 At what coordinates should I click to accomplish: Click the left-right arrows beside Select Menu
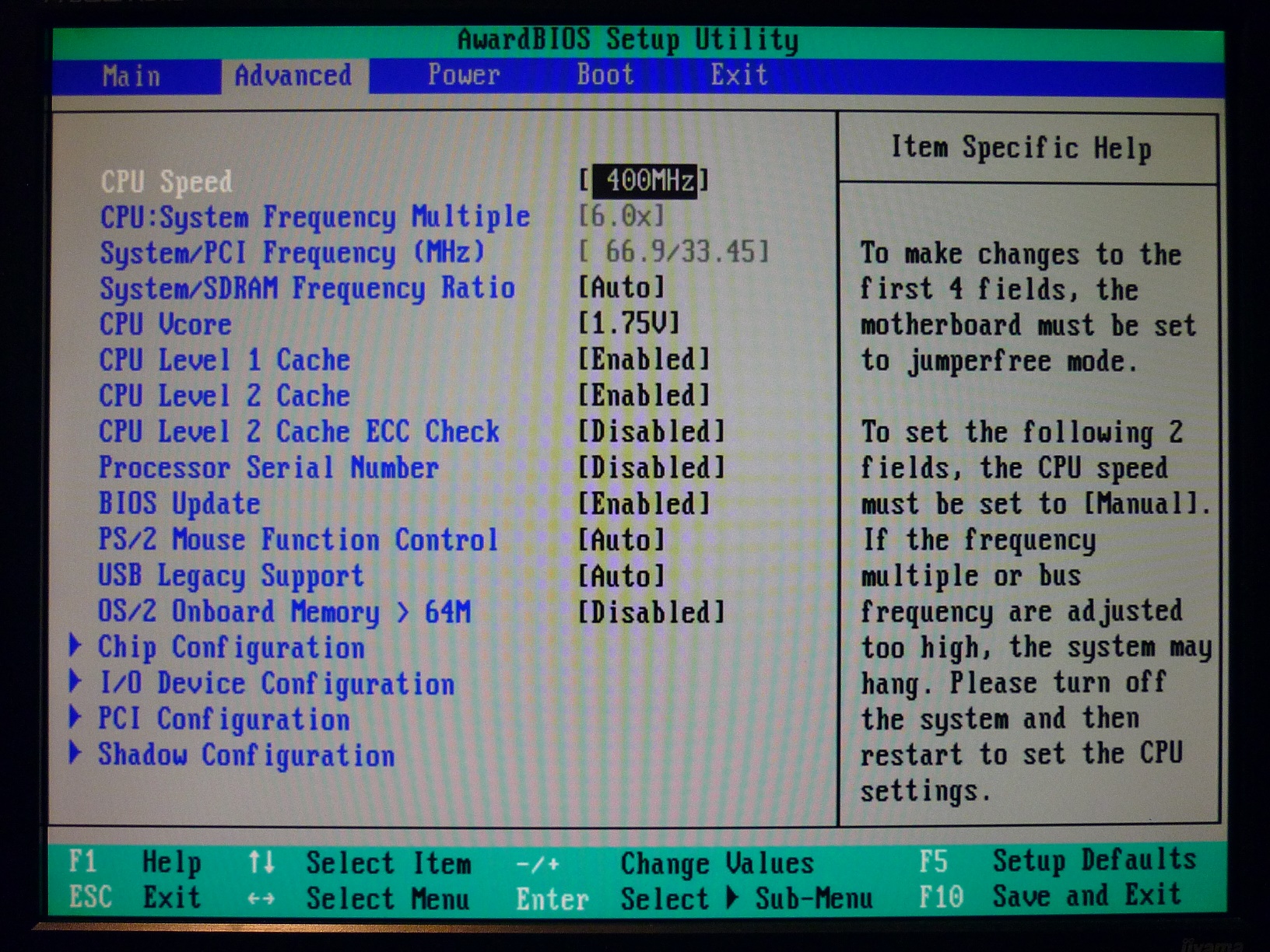(x=261, y=898)
